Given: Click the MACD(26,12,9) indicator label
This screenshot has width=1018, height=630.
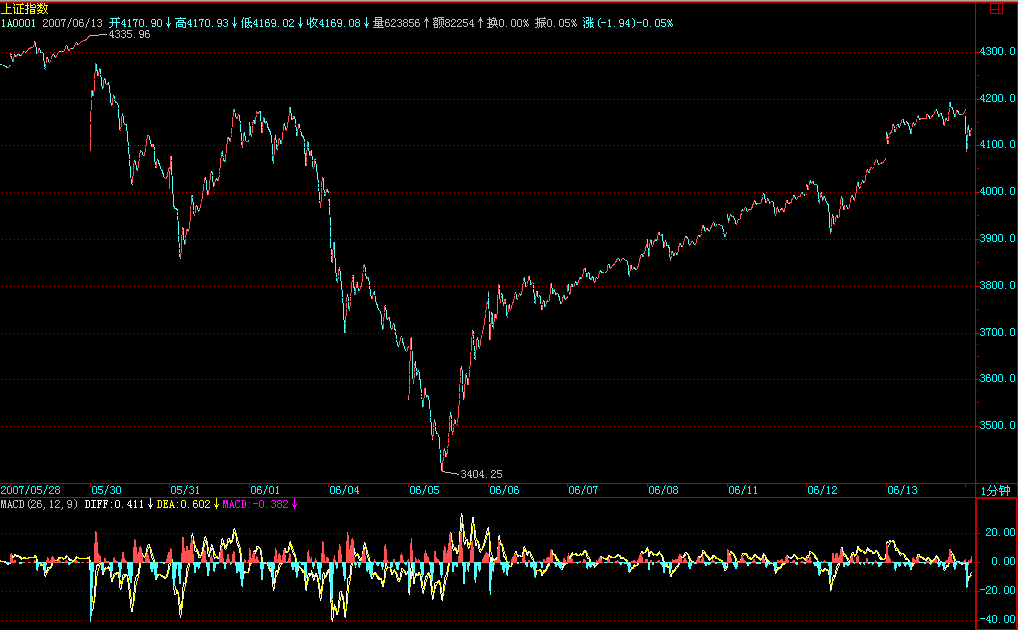Looking at the screenshot, I should coord(40,504).
